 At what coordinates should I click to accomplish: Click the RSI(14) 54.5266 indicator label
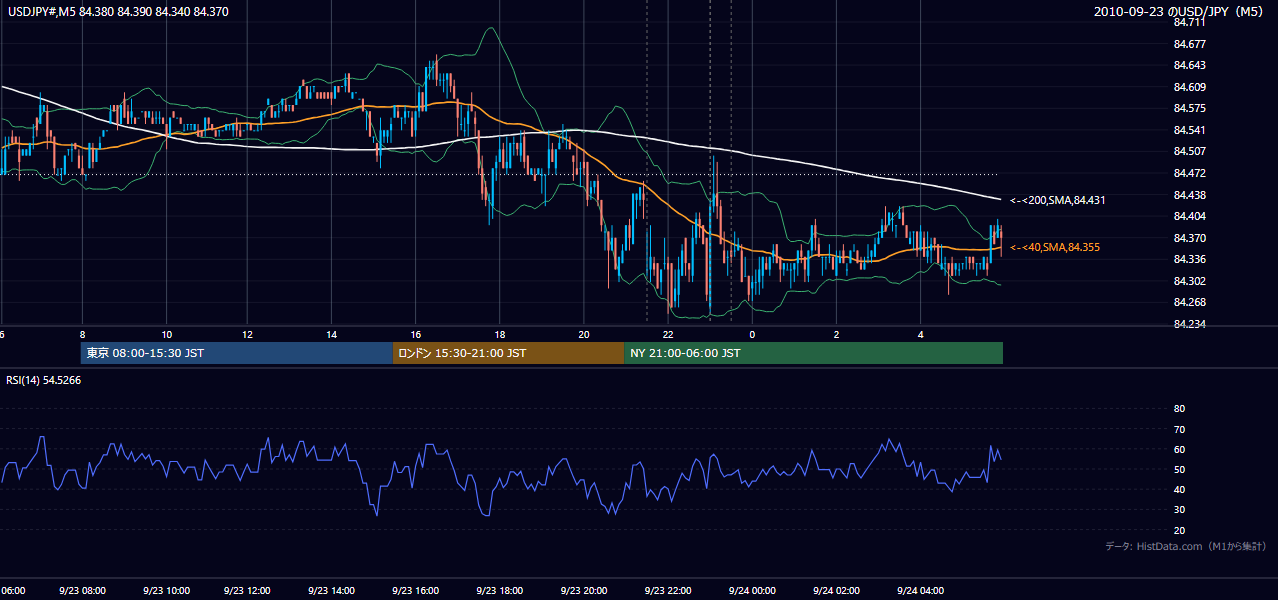44,380
